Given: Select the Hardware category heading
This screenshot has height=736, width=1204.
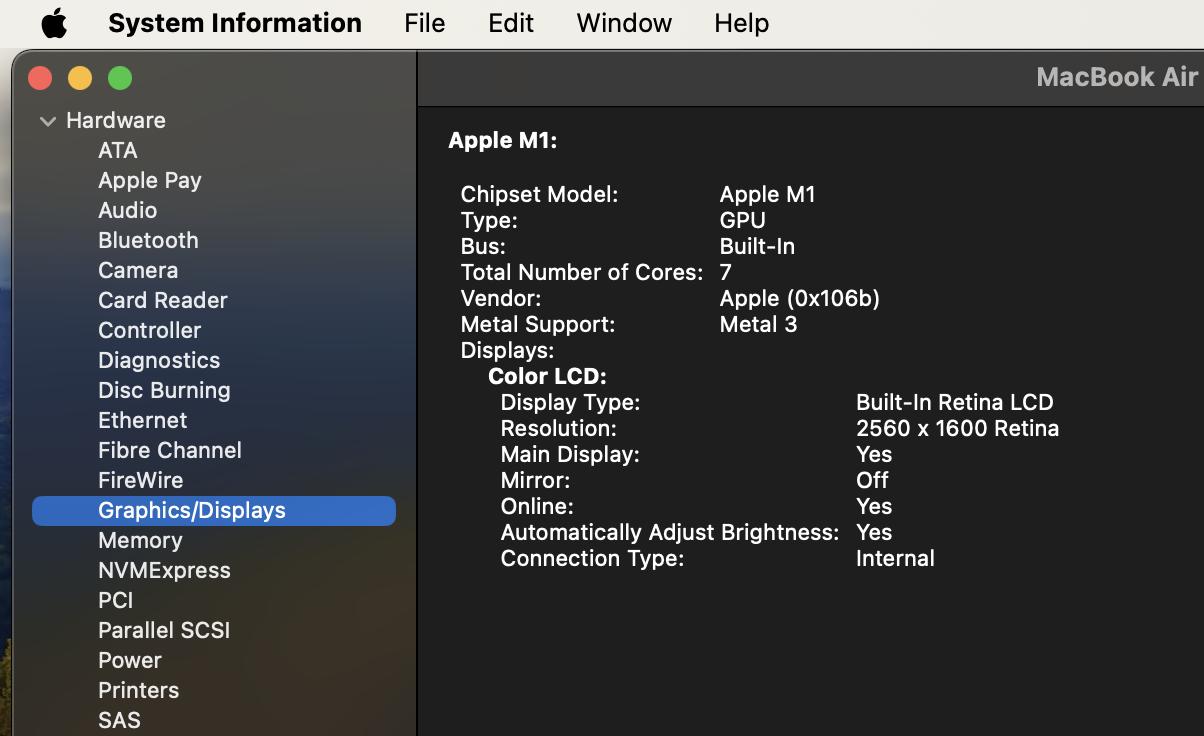Looking at the screenshot, I should (116, 120).
